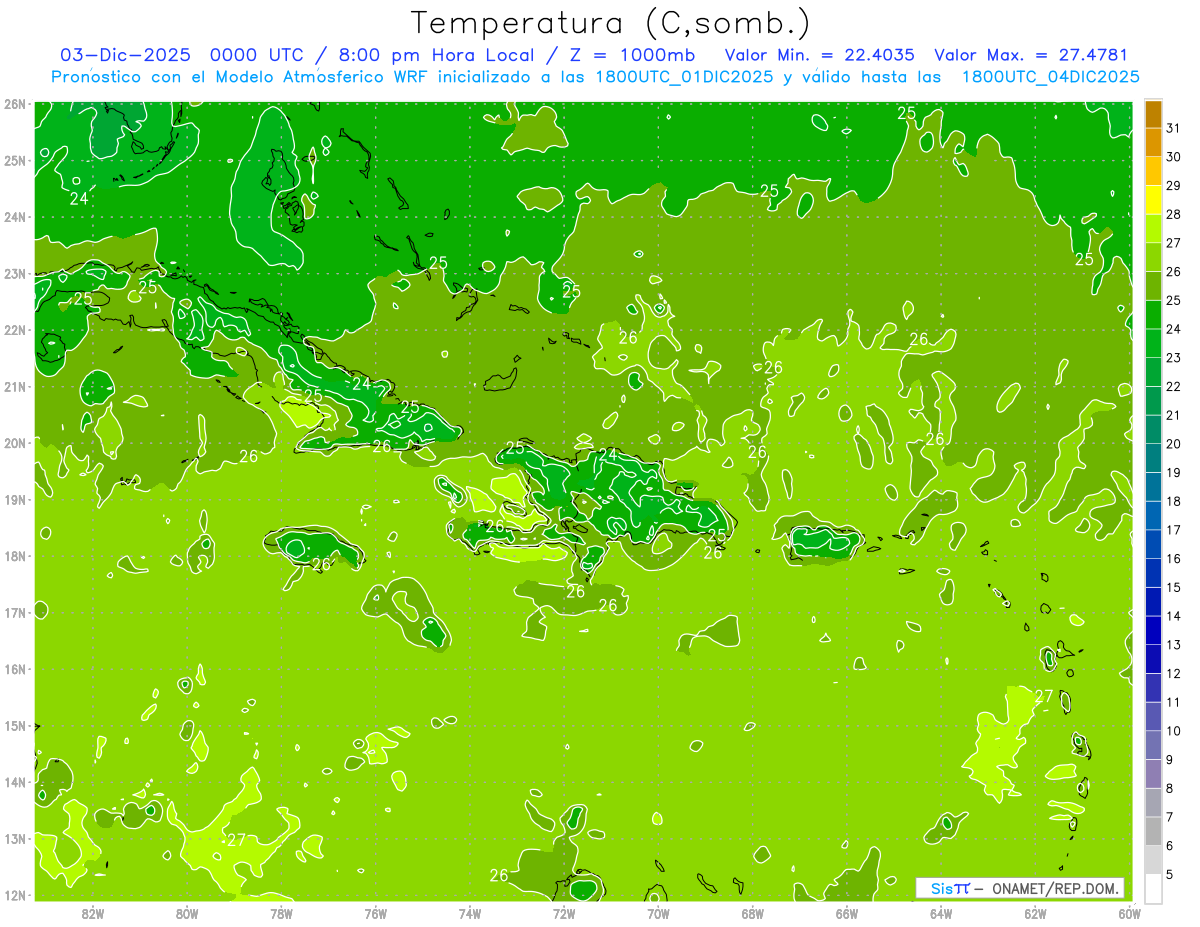Click the "78W" longitude axis label

click(281, 913)
